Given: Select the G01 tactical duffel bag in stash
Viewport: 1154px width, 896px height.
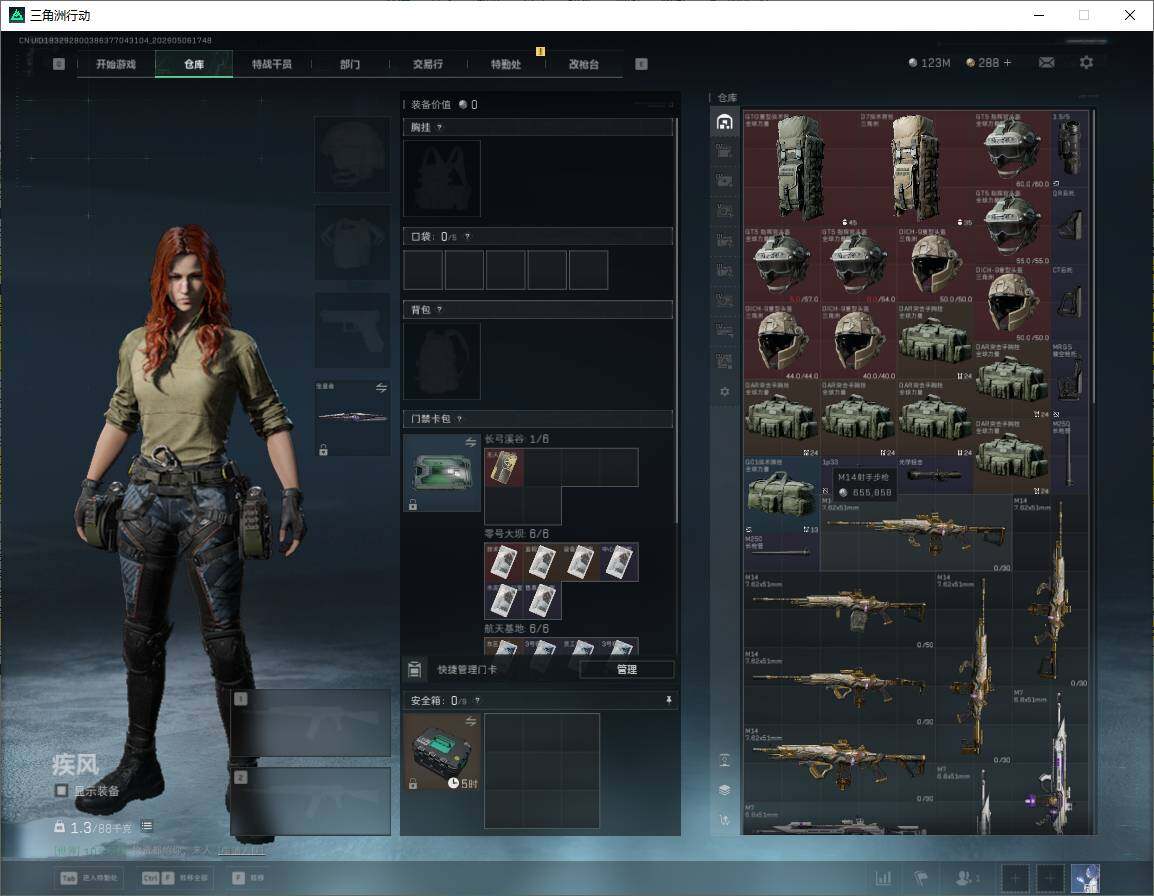Looking at the screenshot, I should [782, 495].
